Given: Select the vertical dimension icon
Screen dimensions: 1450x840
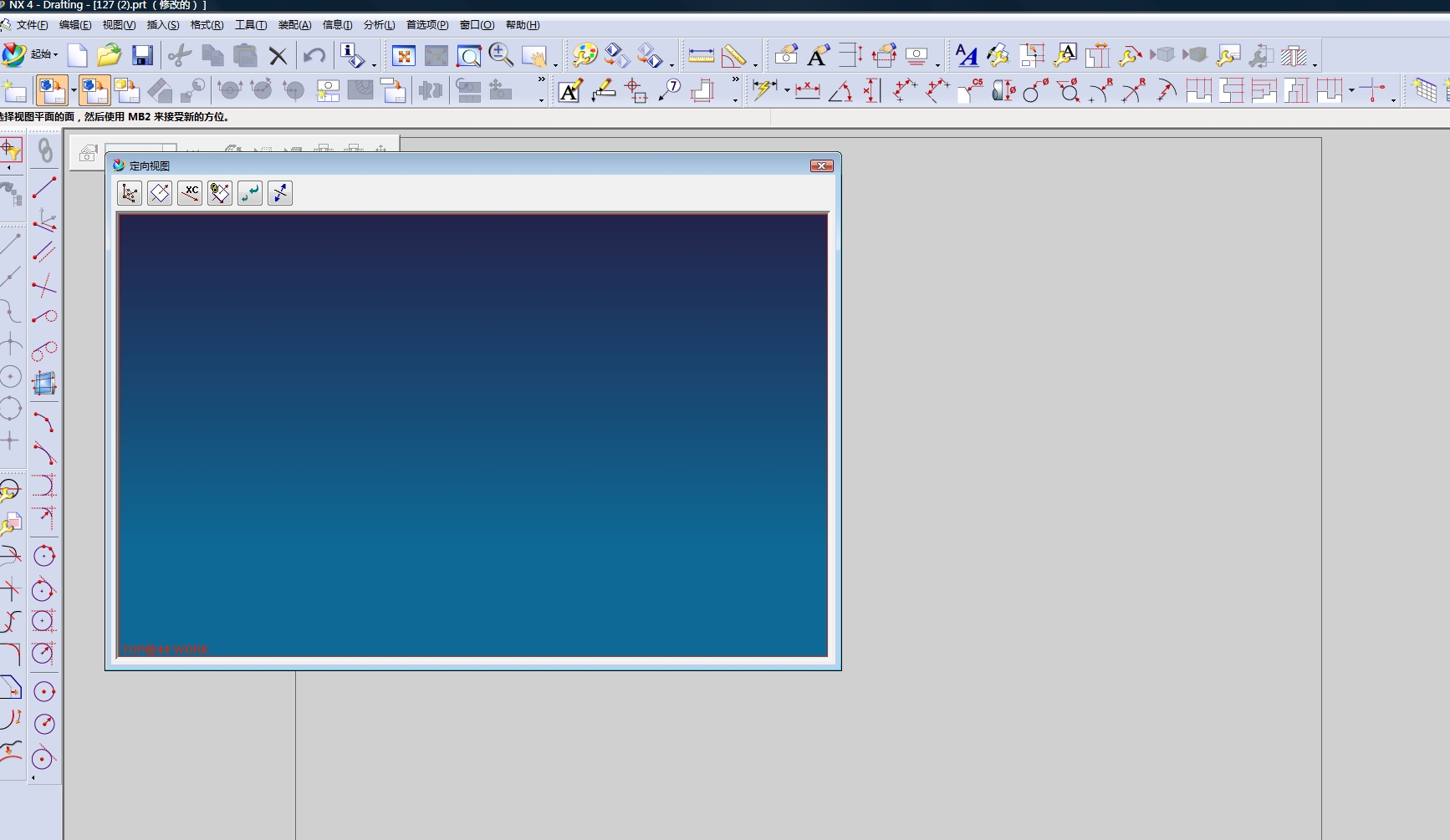Looking at the screenshot, I should click(x=871, y=90).
